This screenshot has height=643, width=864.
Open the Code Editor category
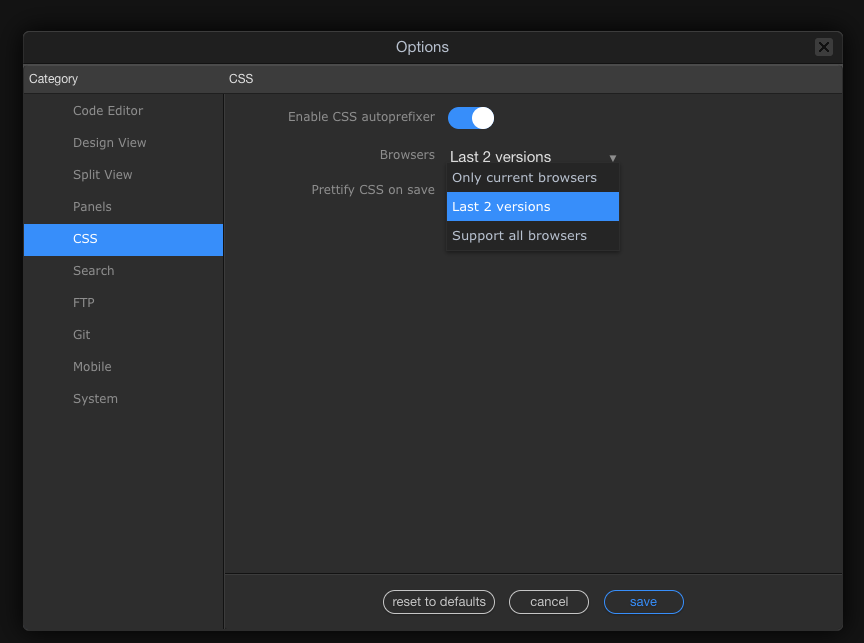click(x=108, y=111)
